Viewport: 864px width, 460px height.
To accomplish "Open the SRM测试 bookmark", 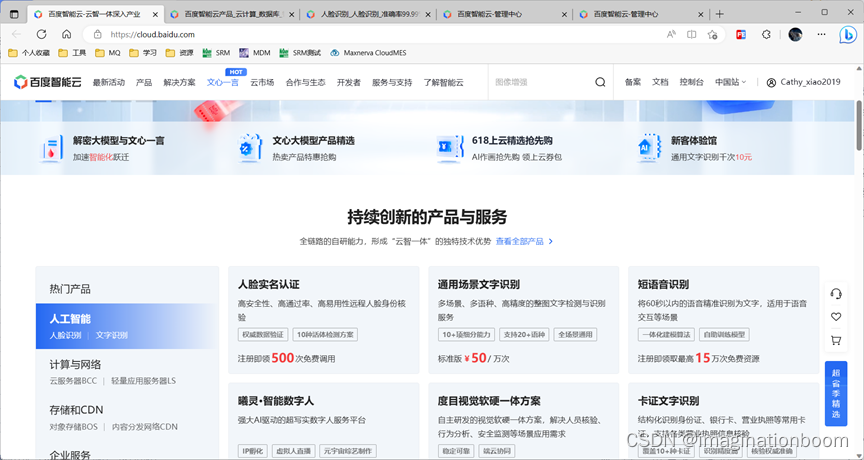I will (x=300, y=53).
